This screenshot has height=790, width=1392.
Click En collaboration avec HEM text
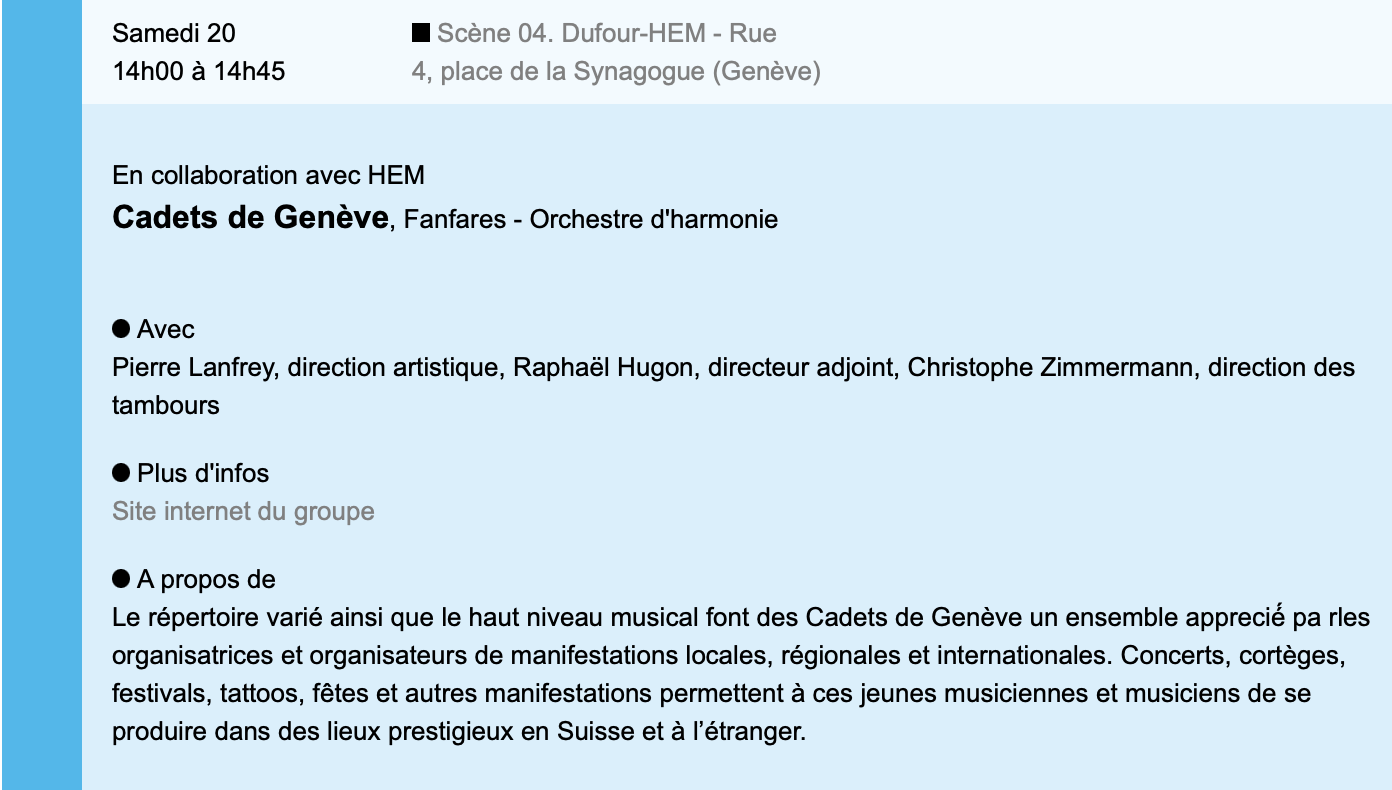coord(268,176)
